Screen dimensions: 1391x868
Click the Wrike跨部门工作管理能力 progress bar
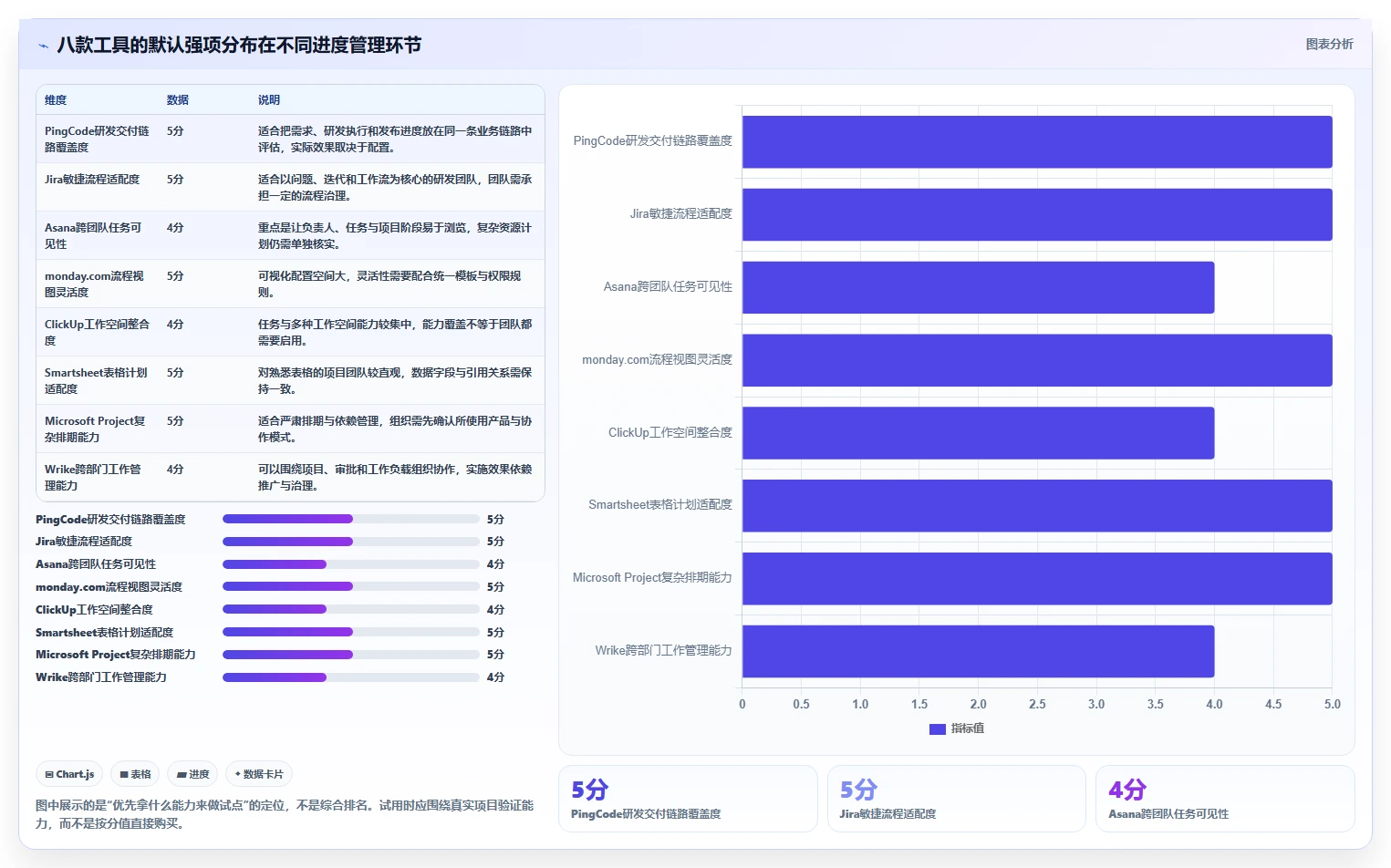point(351,677)
